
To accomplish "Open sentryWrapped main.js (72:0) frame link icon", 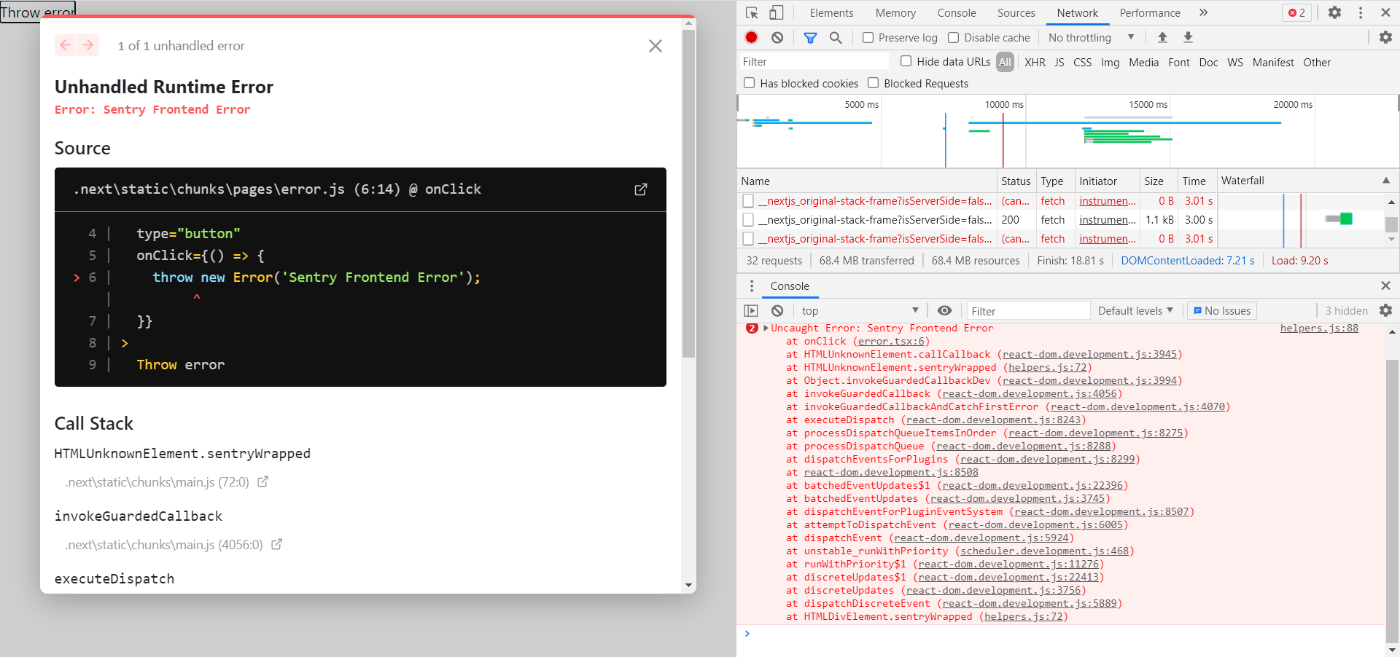I will pos(263,482).
